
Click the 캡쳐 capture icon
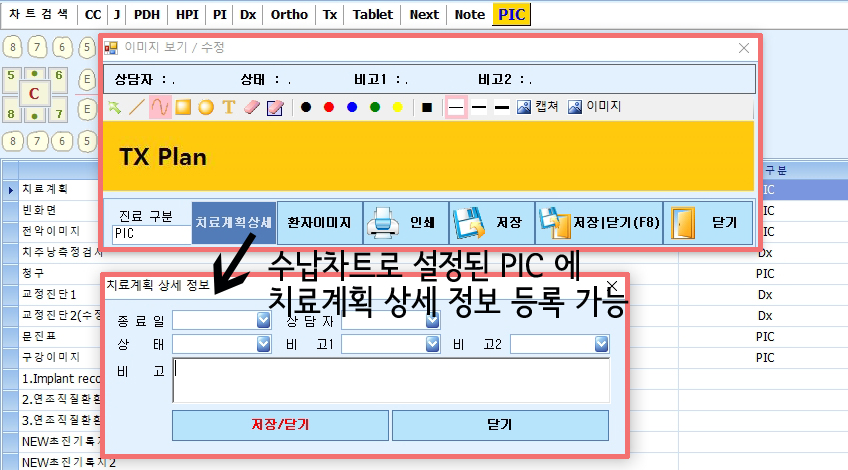tap(524, 107)
